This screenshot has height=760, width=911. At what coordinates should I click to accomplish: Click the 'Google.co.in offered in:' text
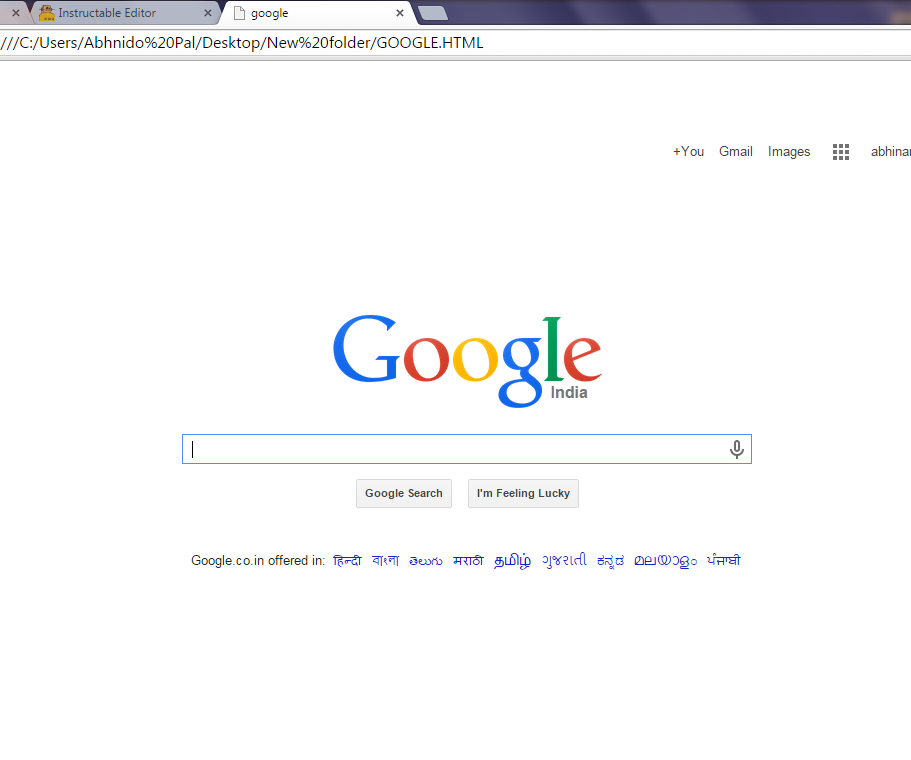pyautogui.click(x=258, y=561)
